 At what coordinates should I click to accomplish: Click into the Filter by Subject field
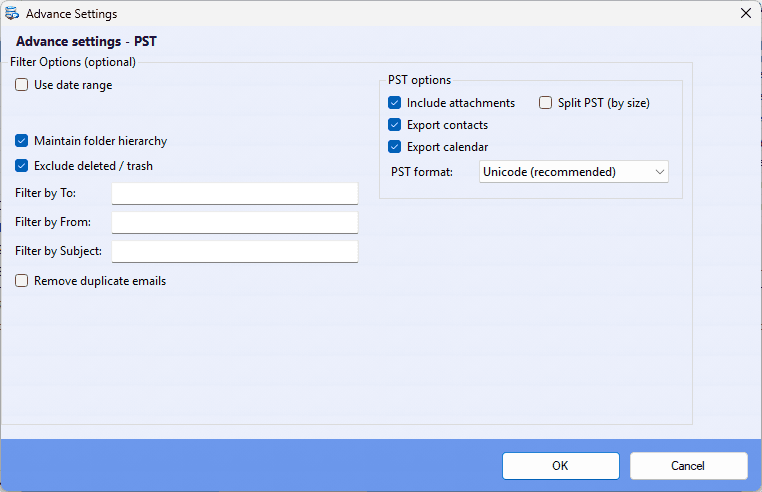point(235,252)
